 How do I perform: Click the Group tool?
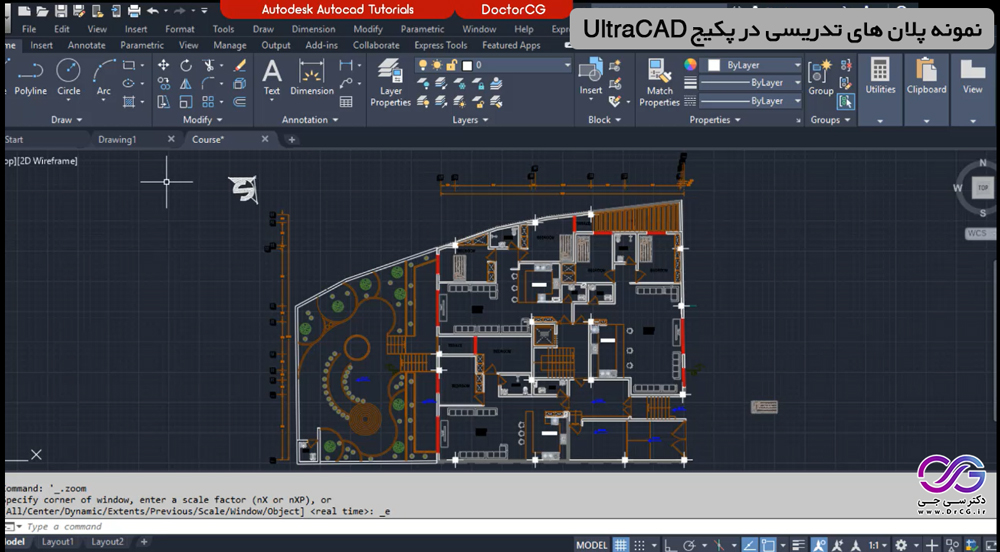tap(821, 77)
